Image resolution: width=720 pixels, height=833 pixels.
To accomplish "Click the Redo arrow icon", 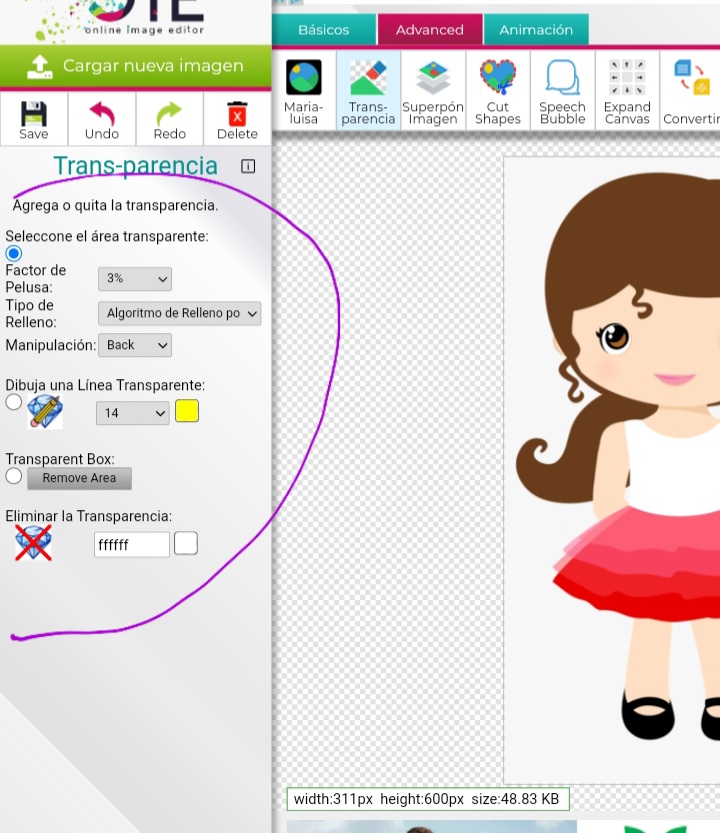I will pyautogui.click(x=169, y=119).
